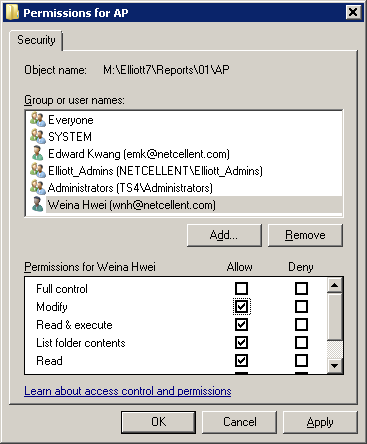Viewport: 367px width, 444px height.
Task: Click the SYSTEM group icon
Action: pyautogui.click(x=38, y=136)
